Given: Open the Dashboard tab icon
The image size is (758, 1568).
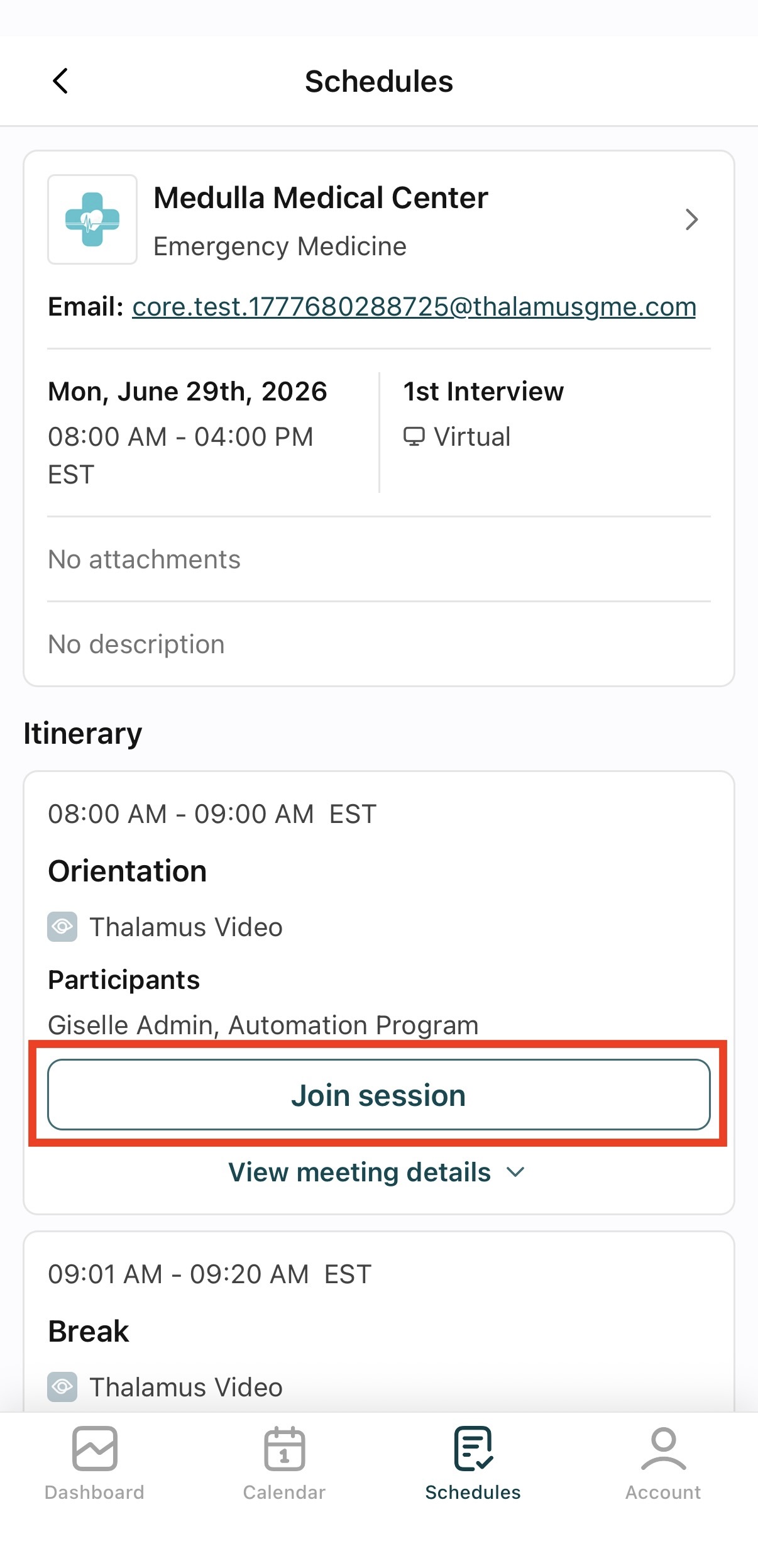Looking at the screenshot, I should click(x=95, y=1449).
